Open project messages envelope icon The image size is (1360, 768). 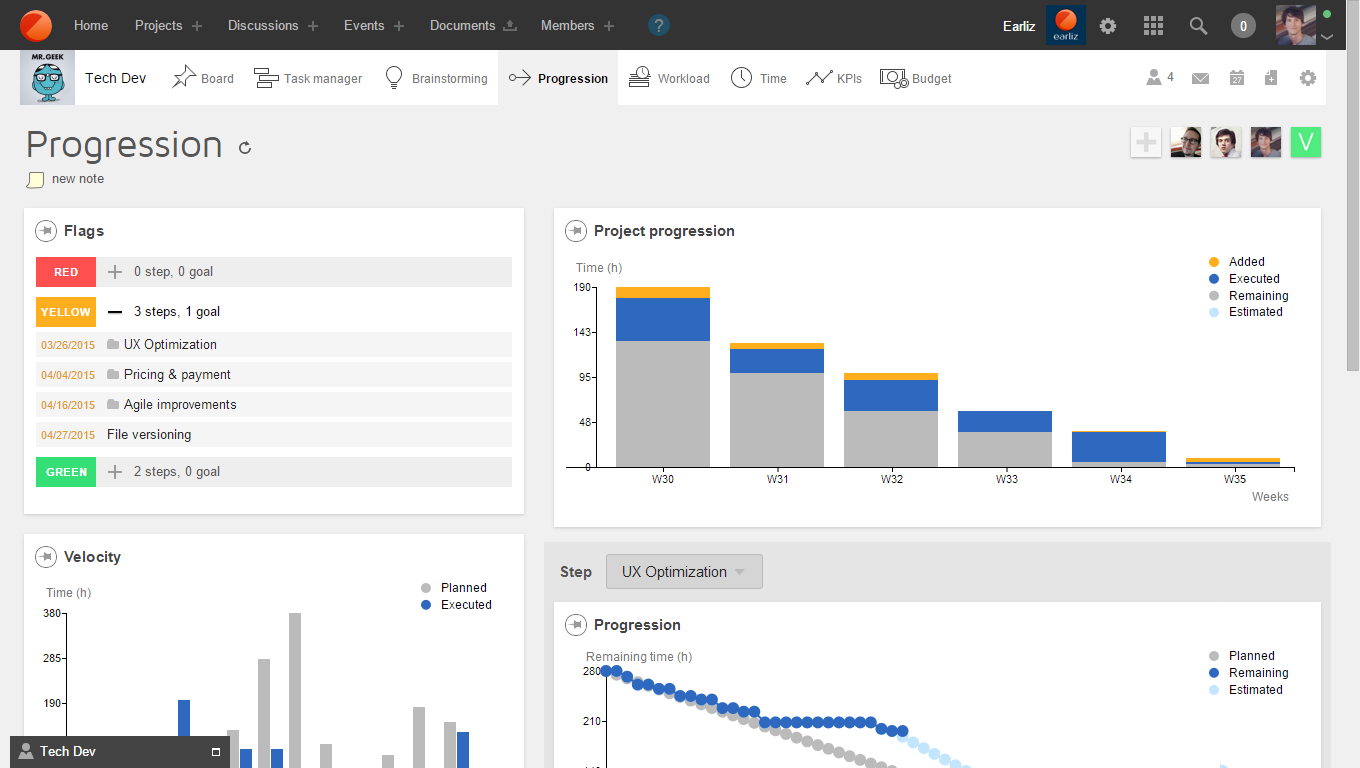tap(1201, 78)
